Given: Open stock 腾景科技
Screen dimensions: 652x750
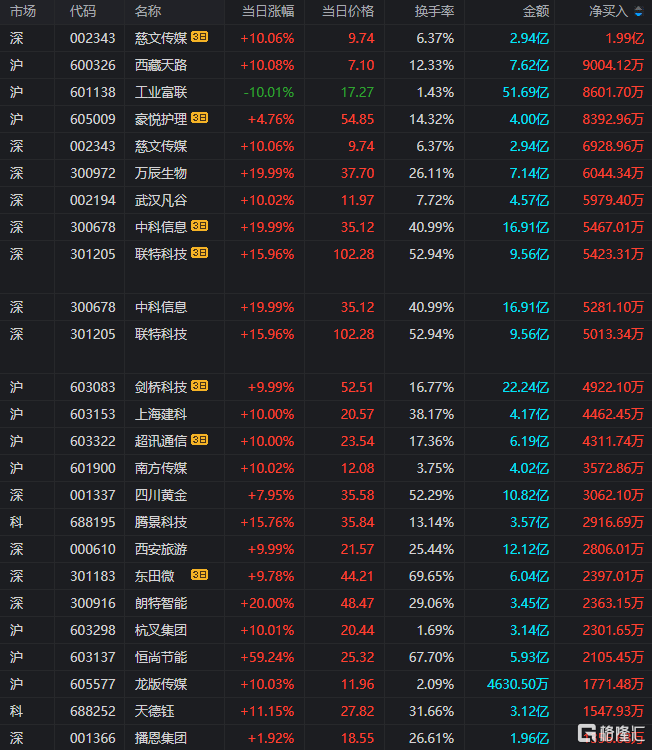Looking at the screenshot, I should (161, 522).
